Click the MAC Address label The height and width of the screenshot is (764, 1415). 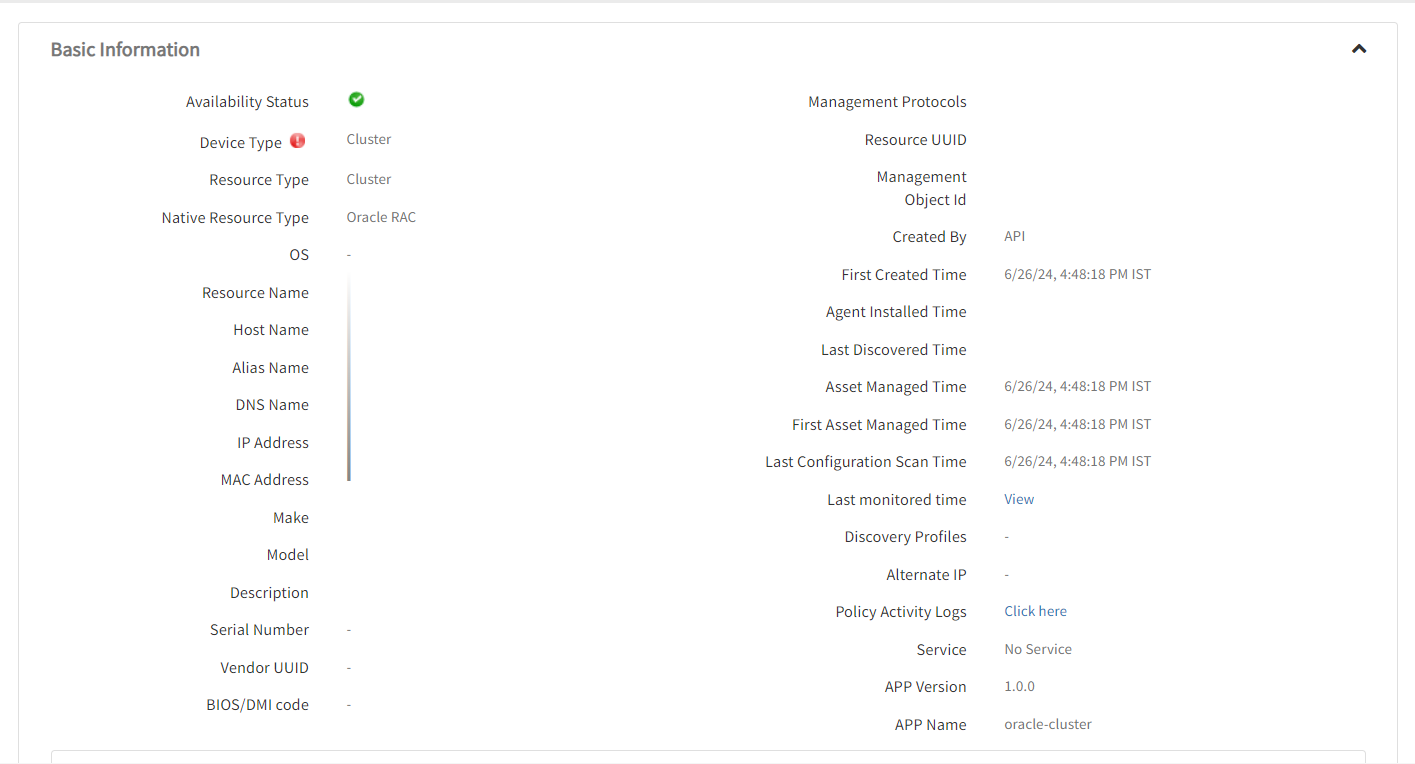(265, 480)
